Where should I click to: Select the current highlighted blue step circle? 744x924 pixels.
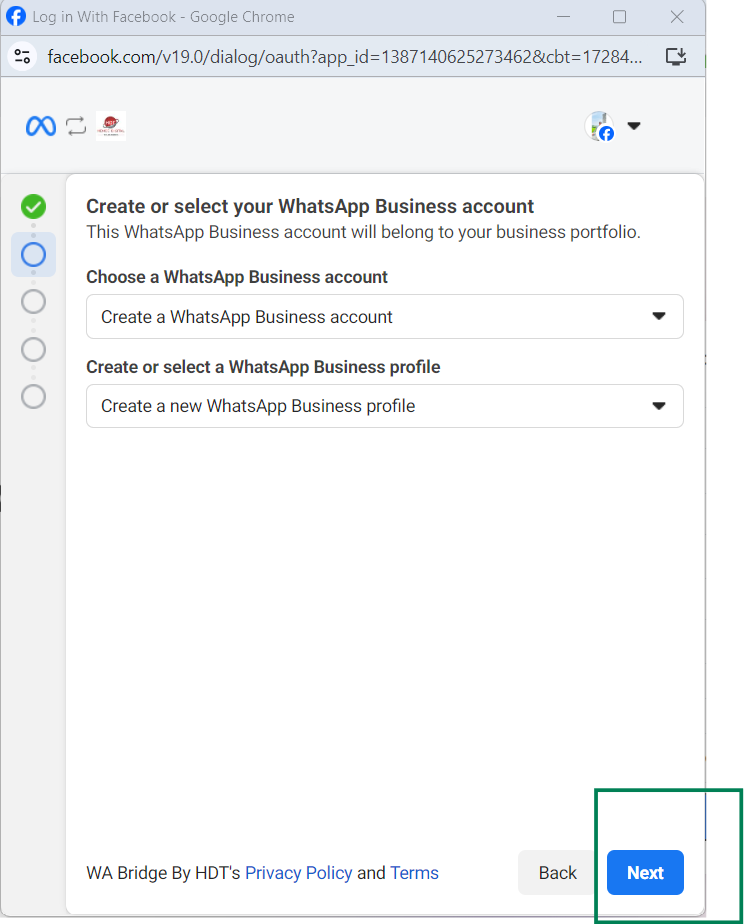(x=34, y=255)
